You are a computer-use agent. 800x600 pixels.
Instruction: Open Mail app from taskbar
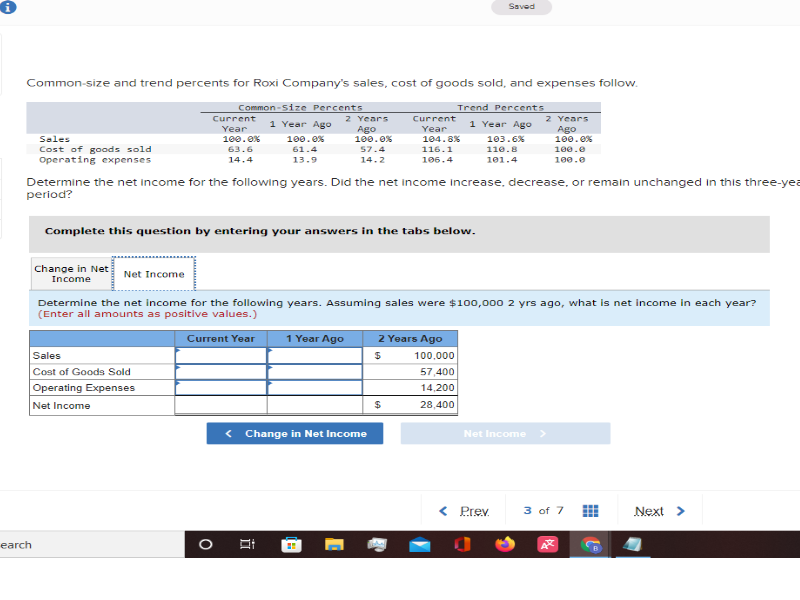(x=419, y=545)
